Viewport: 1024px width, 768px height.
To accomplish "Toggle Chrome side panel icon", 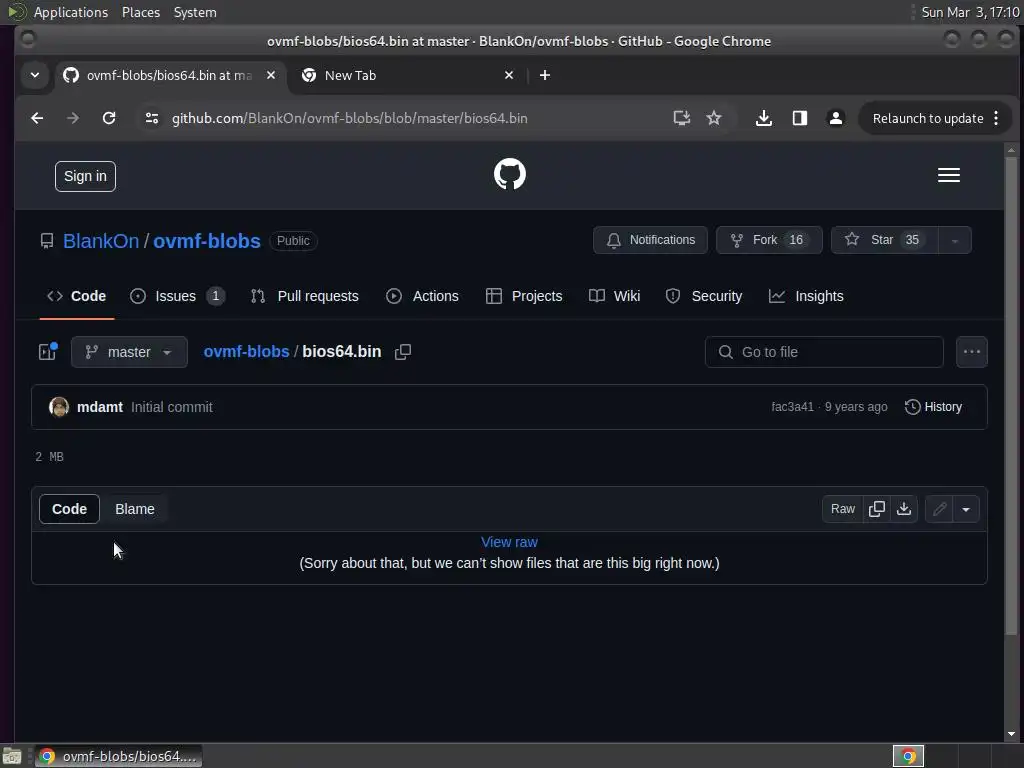I will [x=799, y=118].
